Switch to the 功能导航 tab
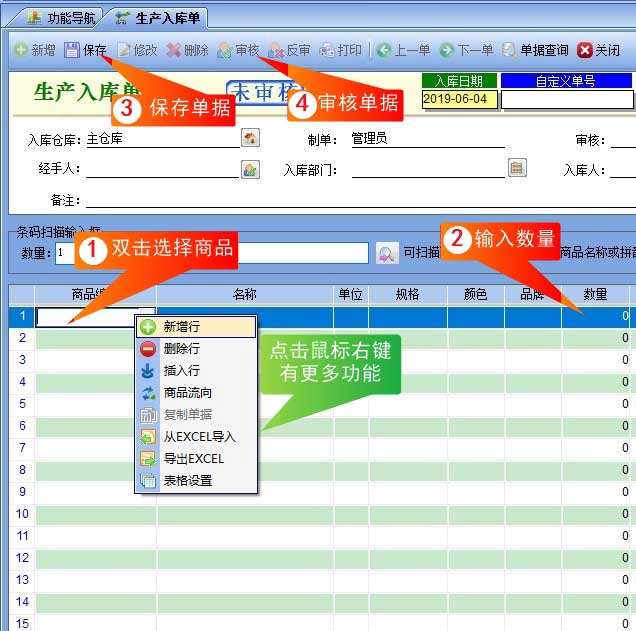Screen dimensions: 636x631 pos(62,18)
